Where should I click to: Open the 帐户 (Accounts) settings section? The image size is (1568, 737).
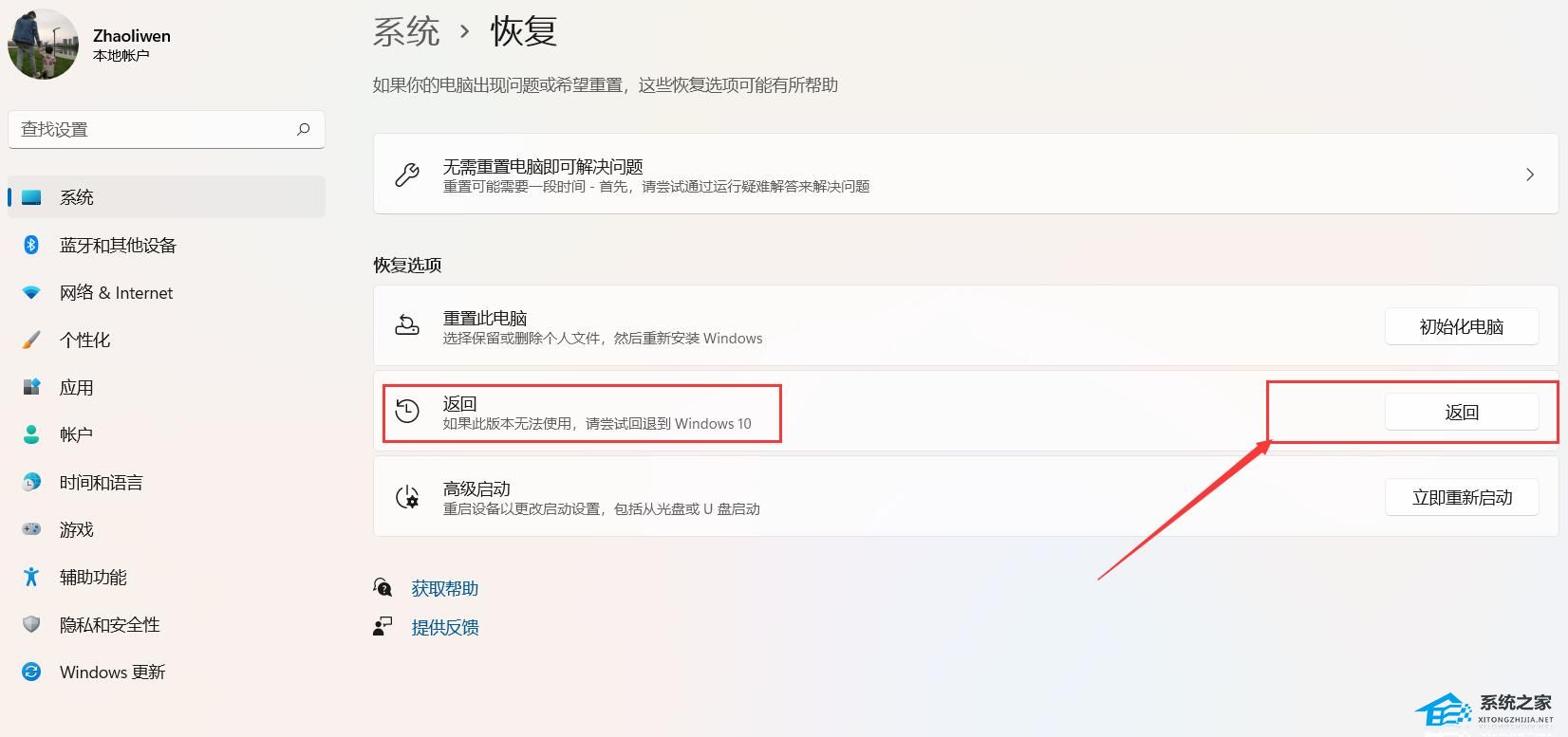[x=76, y=434]
